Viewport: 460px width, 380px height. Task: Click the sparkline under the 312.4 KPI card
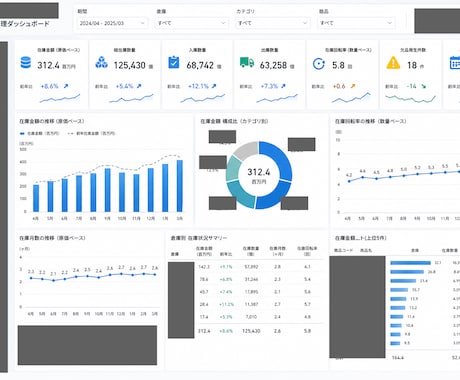(x=60, y=98)
